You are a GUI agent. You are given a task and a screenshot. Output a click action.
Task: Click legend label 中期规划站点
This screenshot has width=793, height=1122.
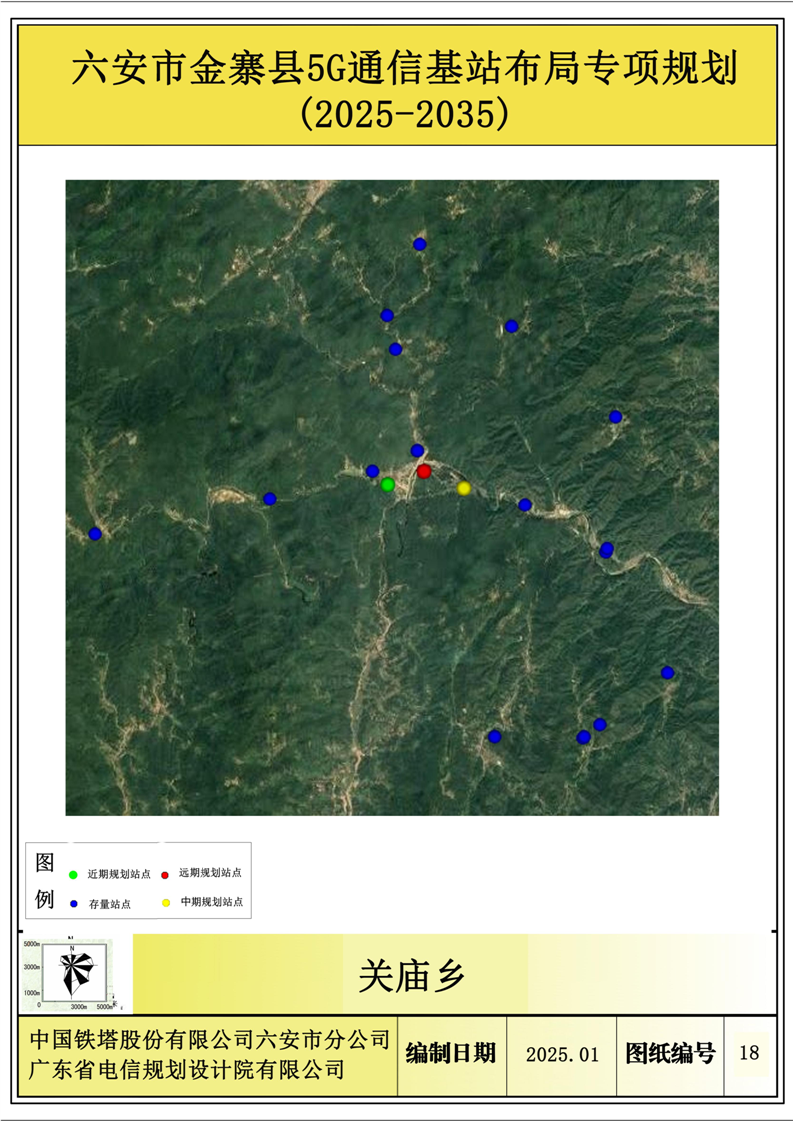click(212, 902)
